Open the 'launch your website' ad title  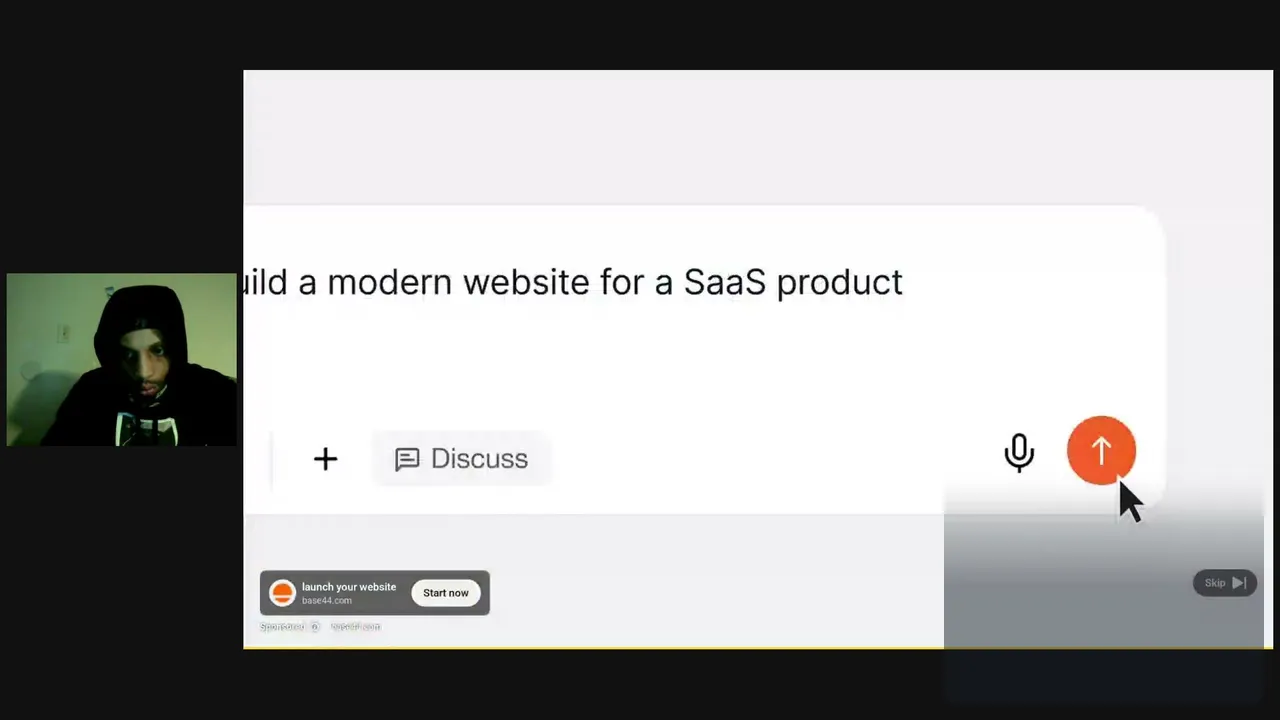[349, 587]
